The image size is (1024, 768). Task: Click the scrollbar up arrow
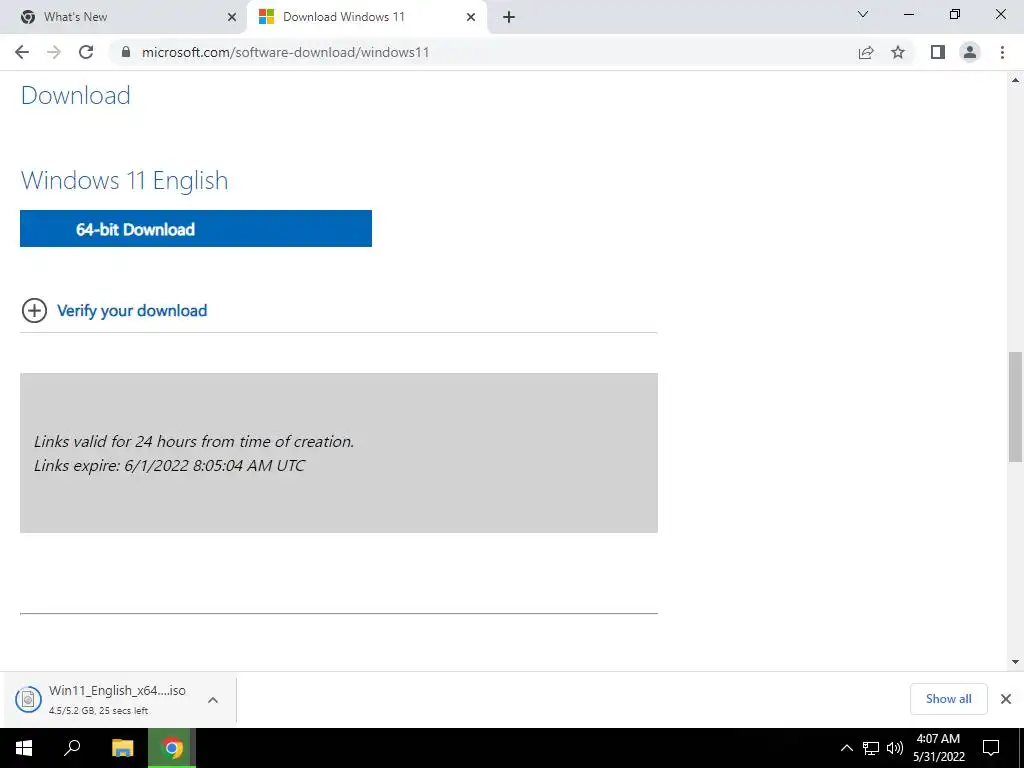click(x=1016, y=80)
